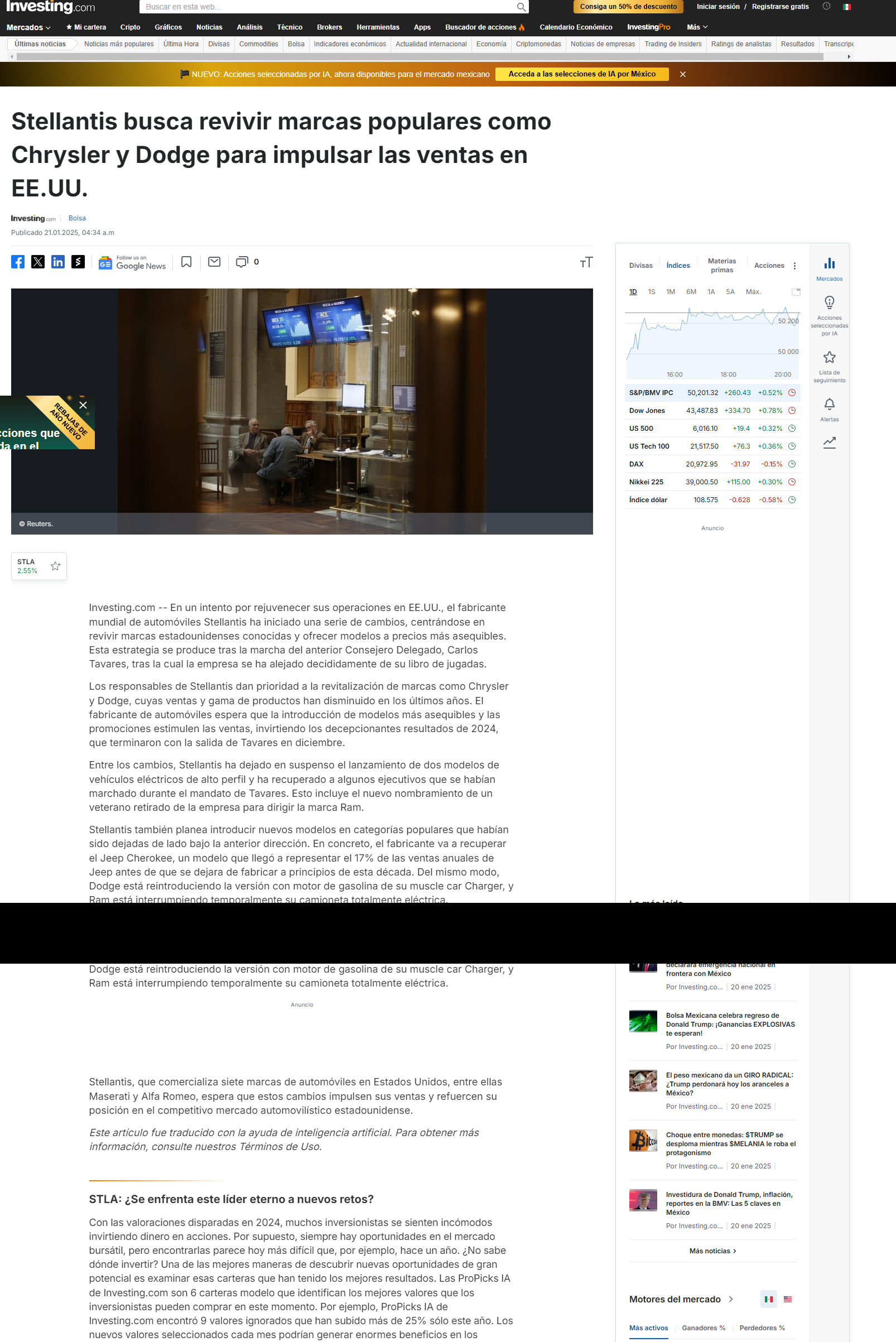Follow on Google News

[132, 262]
